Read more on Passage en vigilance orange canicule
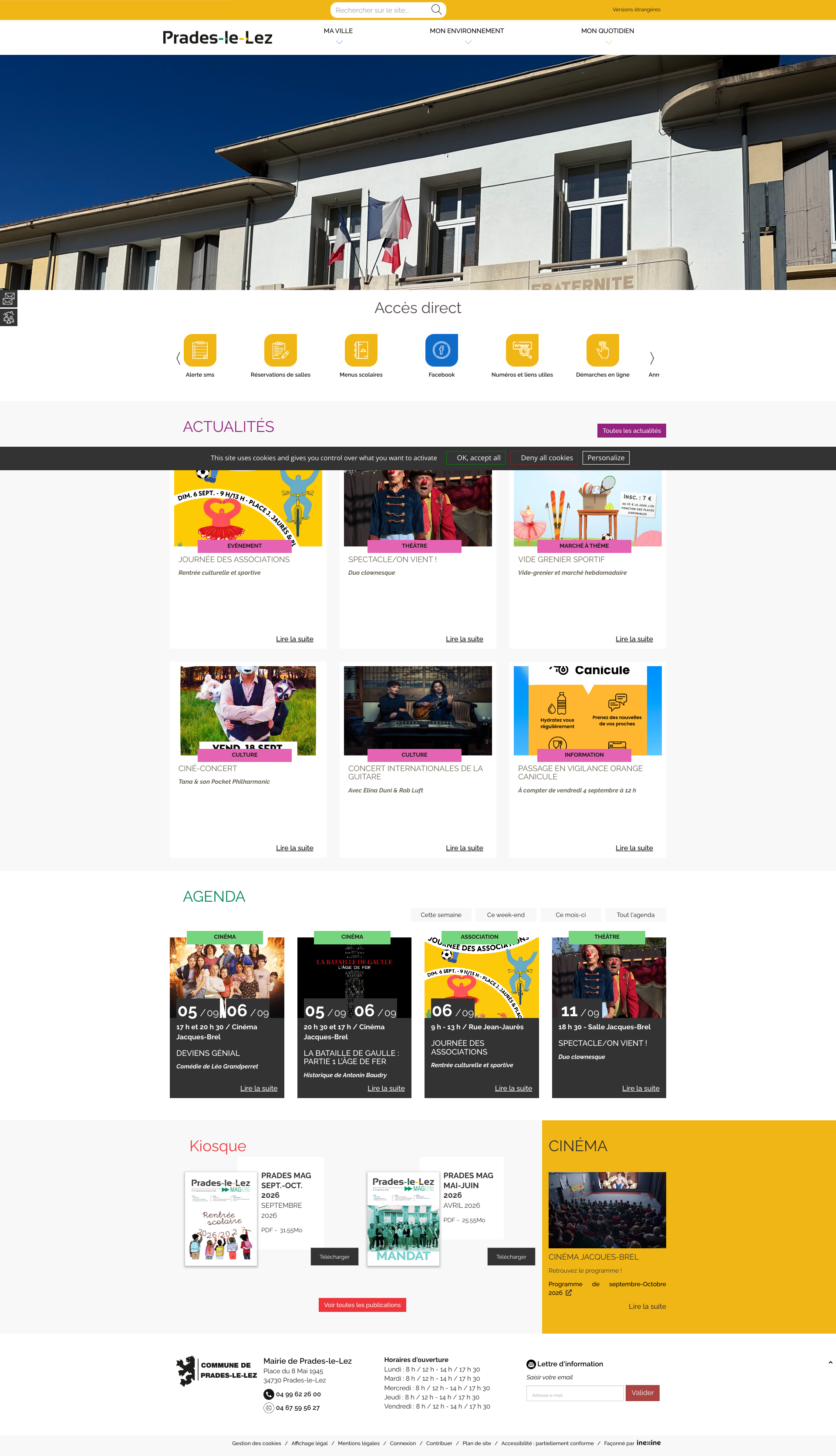 634,848
